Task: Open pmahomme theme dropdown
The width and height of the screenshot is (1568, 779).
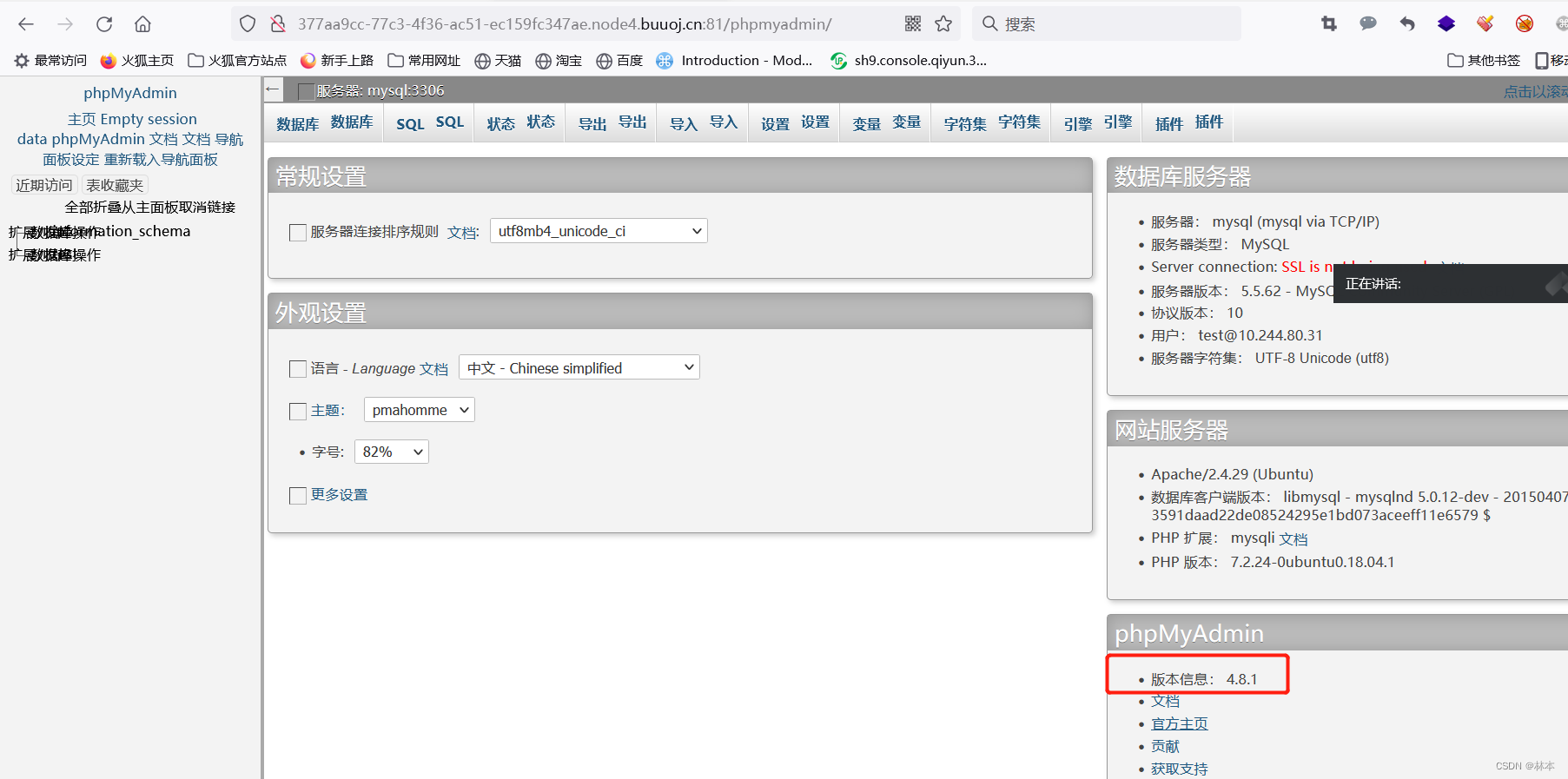Action: tap(420, 410)
